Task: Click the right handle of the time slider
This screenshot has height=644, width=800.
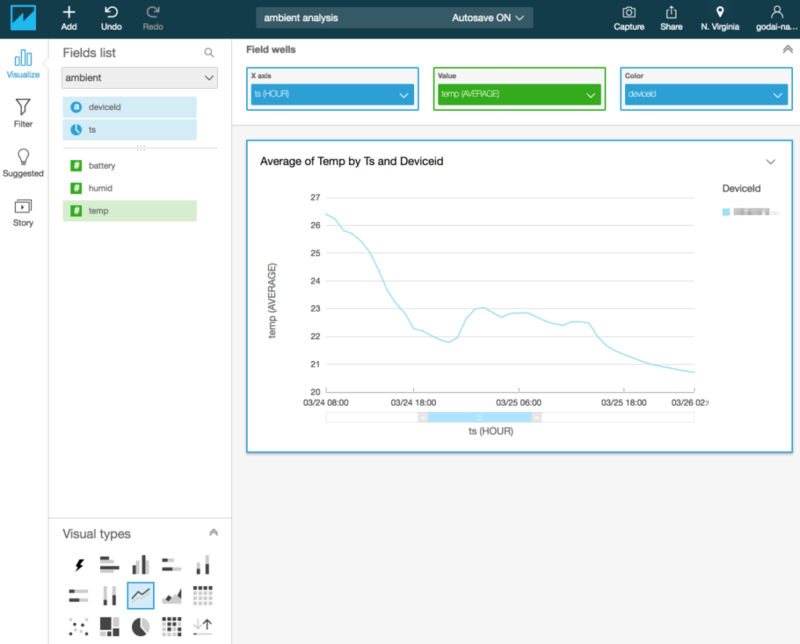Action: 536,417
